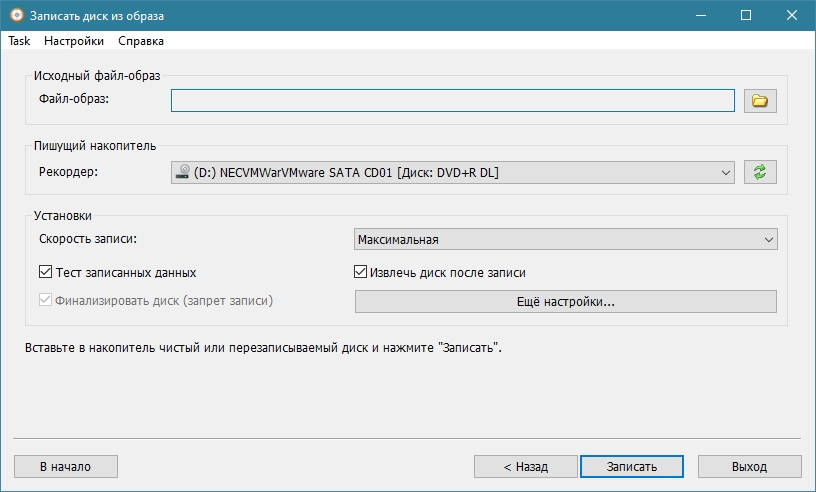Click the 'Файл-образ' path input field
Viewport: 816px width, 492px height.
pyautogui.click(x=452, y=101)
